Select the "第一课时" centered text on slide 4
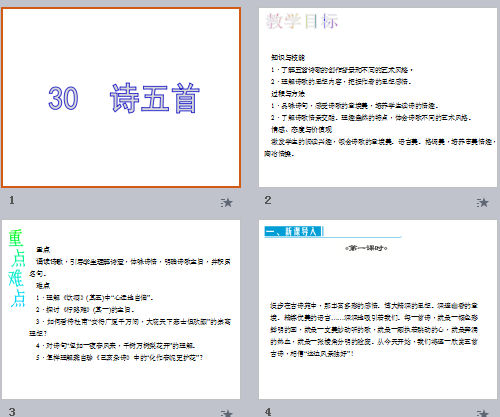Image resolution: width=500 pixels, height=417 pixels. 366,248
